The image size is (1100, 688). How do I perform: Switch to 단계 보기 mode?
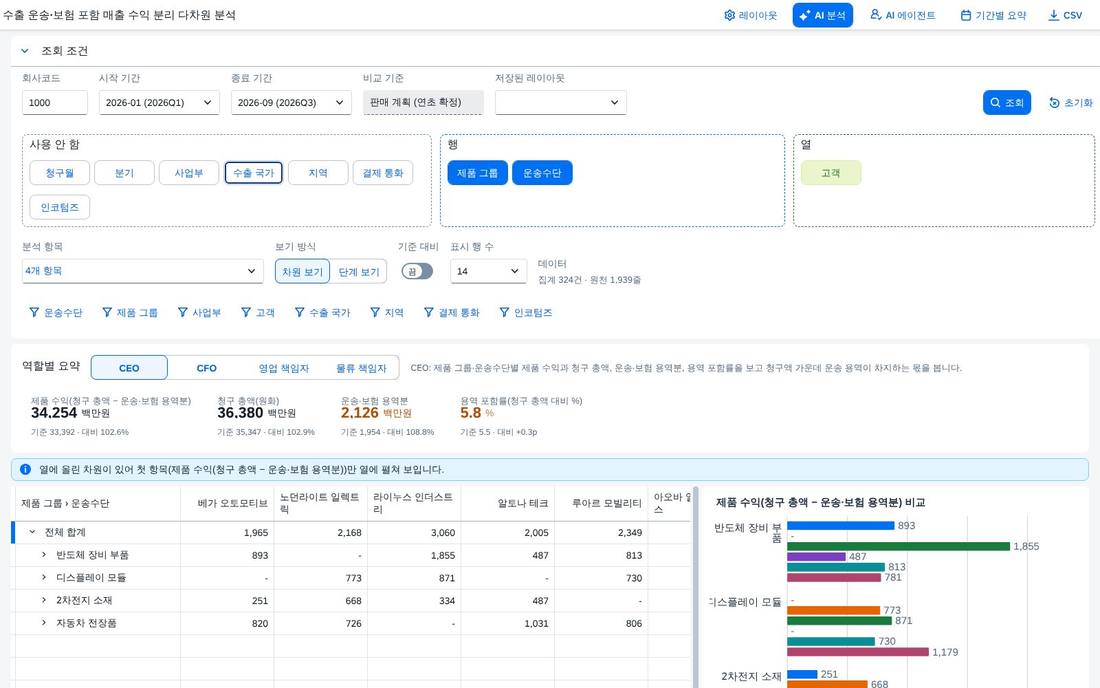[358, 271]
